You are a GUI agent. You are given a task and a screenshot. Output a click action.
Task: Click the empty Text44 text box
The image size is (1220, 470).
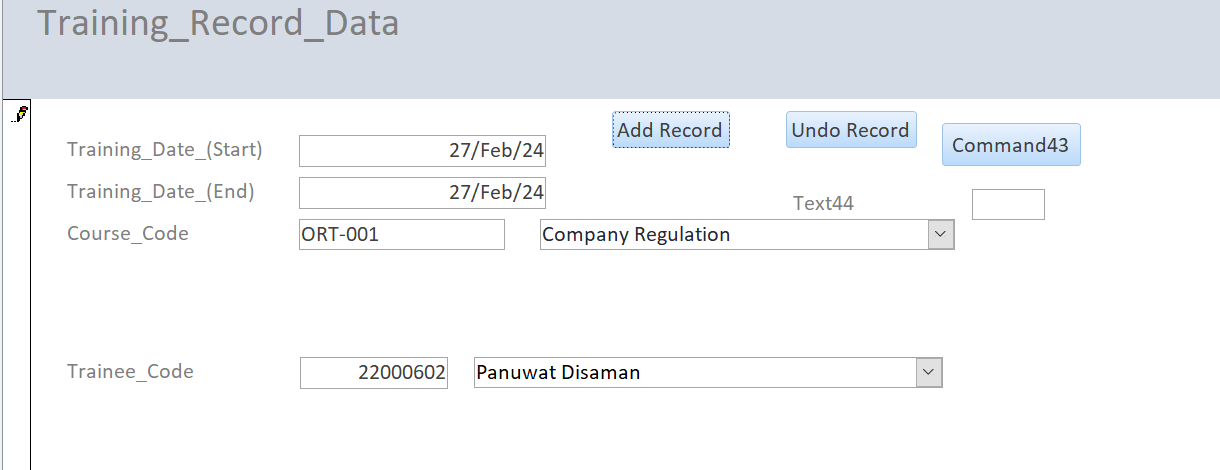pos(1008,204)
